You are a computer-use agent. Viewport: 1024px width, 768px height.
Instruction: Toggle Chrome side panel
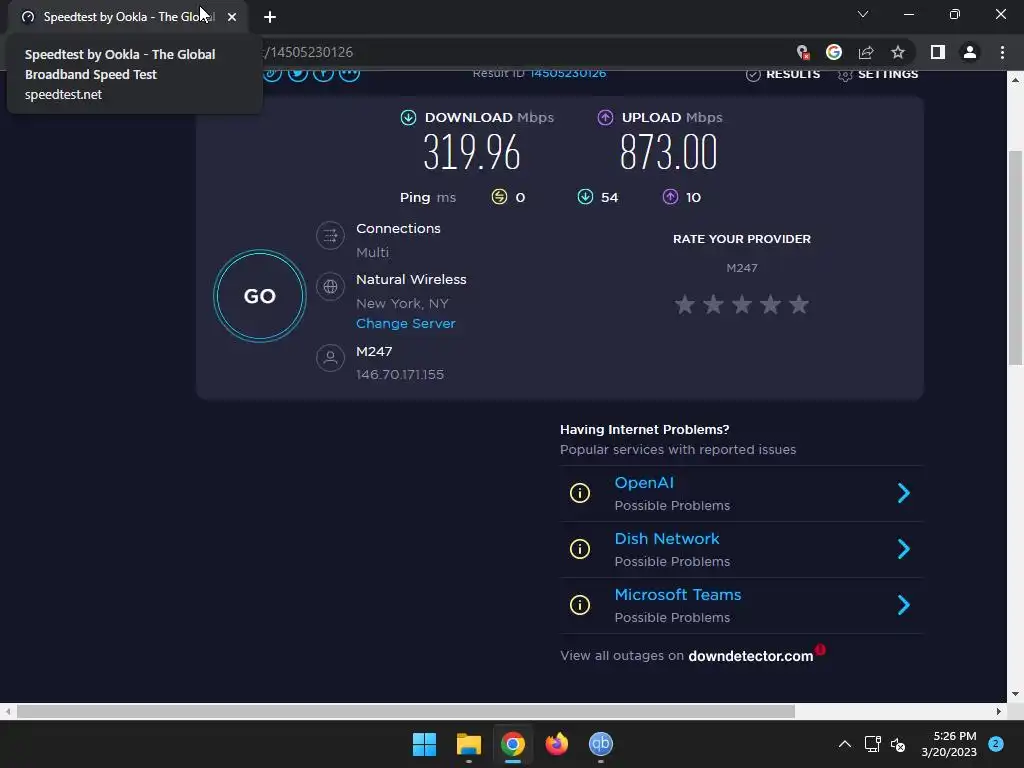pyautogui.click(x=938, y=52)
